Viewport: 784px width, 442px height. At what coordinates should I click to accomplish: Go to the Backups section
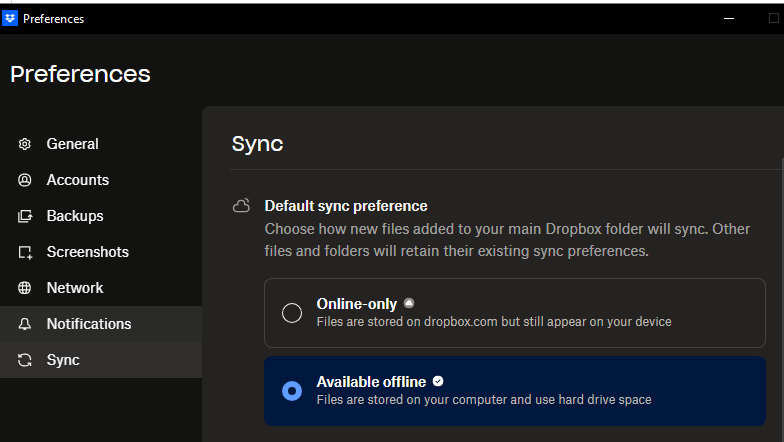point(75,216)
